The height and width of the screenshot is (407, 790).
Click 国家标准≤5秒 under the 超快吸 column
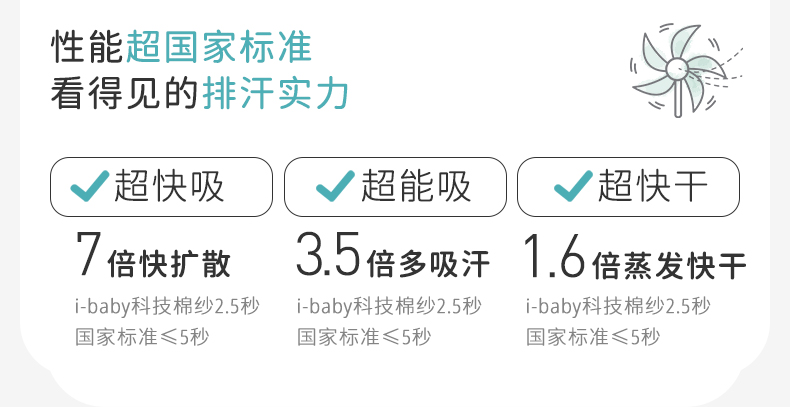[140, 337]
